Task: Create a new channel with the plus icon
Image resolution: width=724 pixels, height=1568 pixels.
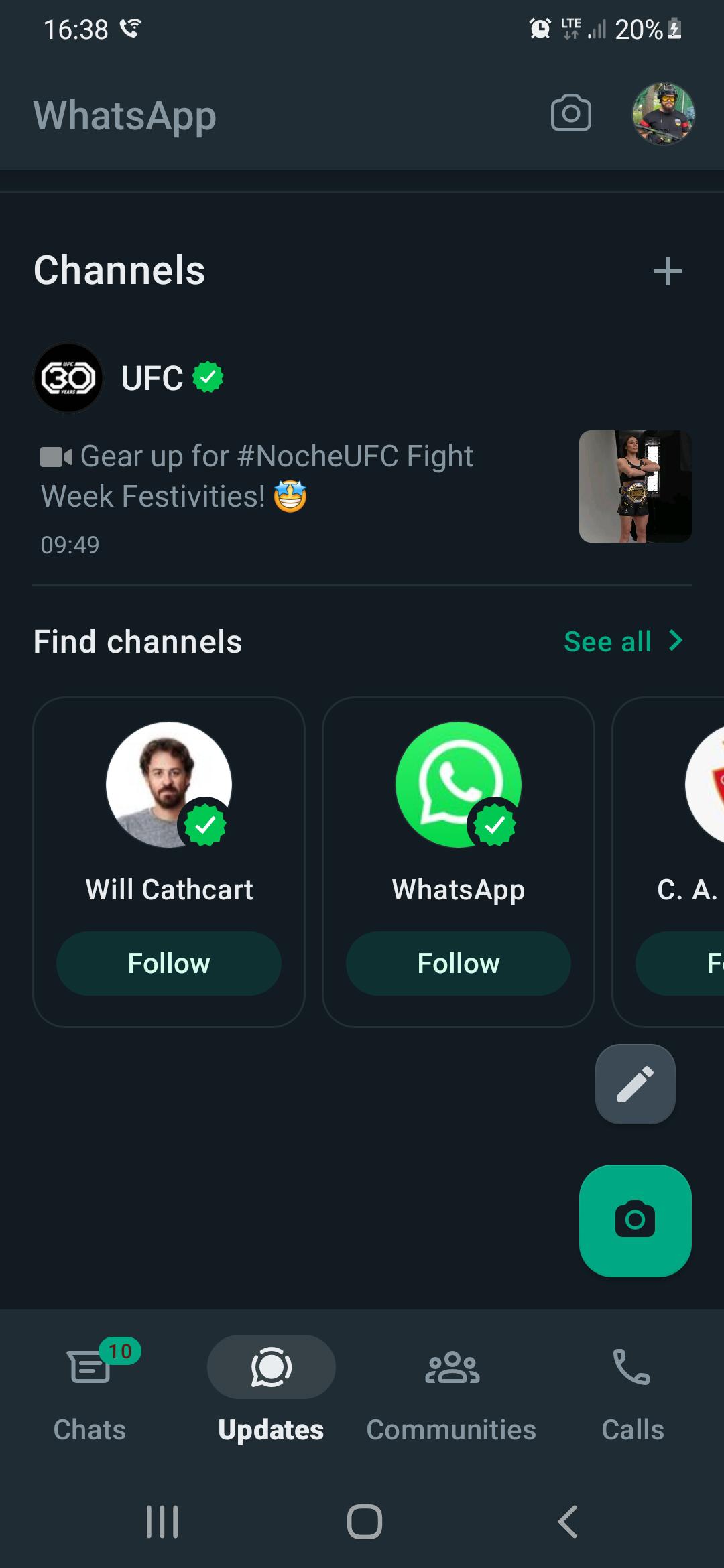Action: (667, 272)
